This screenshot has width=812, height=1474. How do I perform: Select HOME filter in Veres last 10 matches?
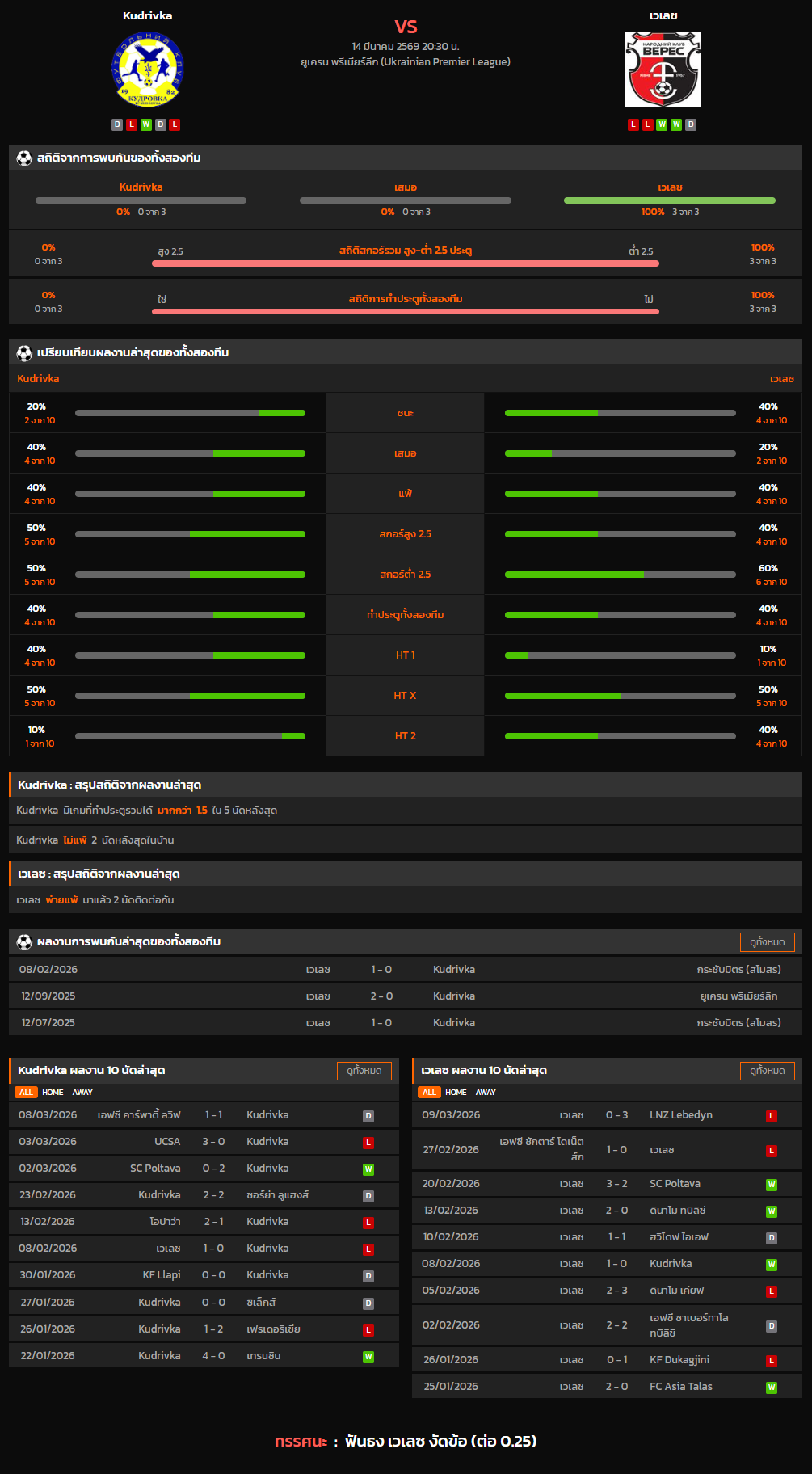click(456, 1093)
